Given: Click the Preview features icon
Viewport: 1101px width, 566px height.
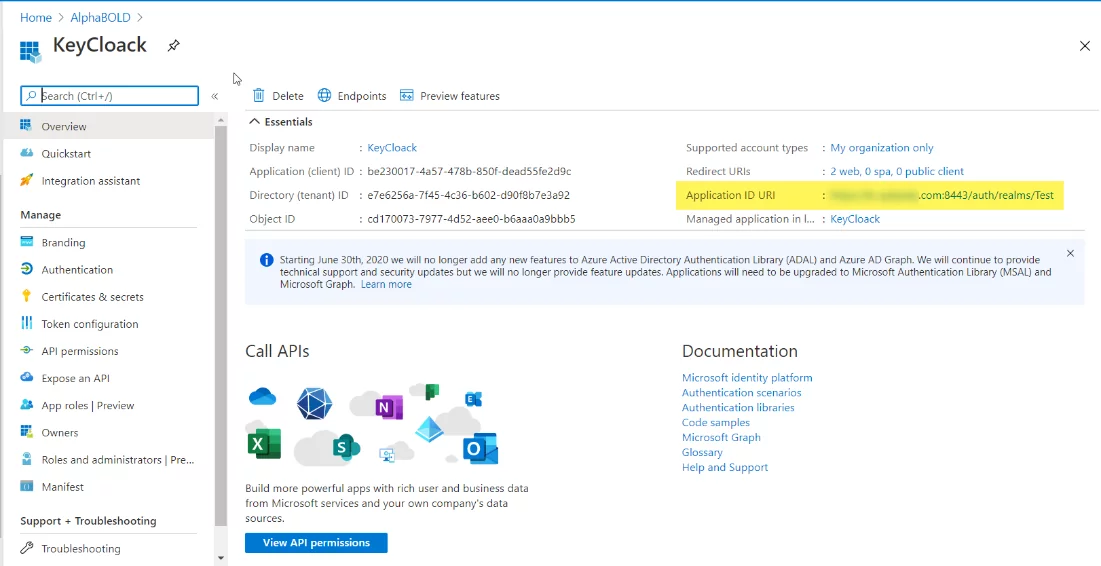Looking at the screenshot, I should coord(407,96).
